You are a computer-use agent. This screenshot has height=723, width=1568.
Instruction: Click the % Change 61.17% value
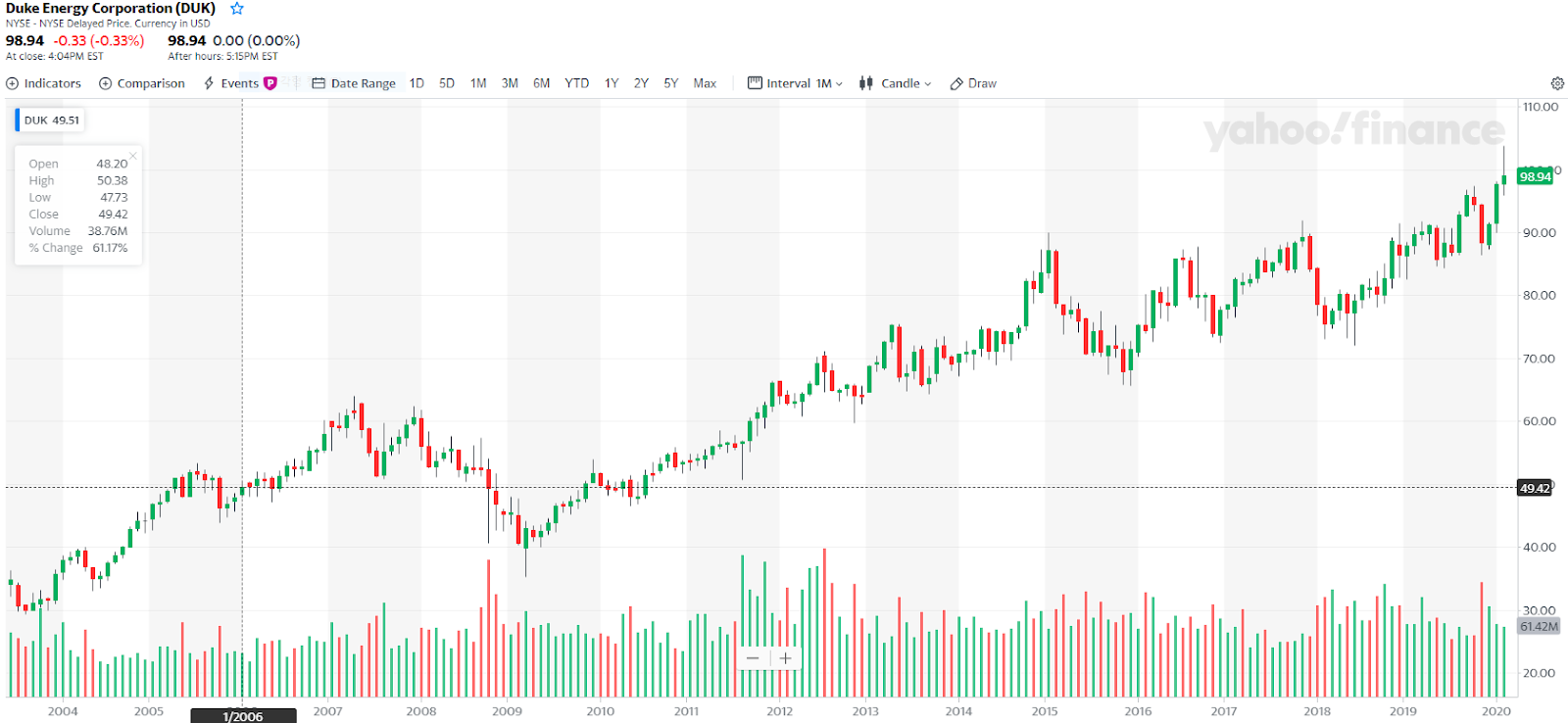coord(110,248)
